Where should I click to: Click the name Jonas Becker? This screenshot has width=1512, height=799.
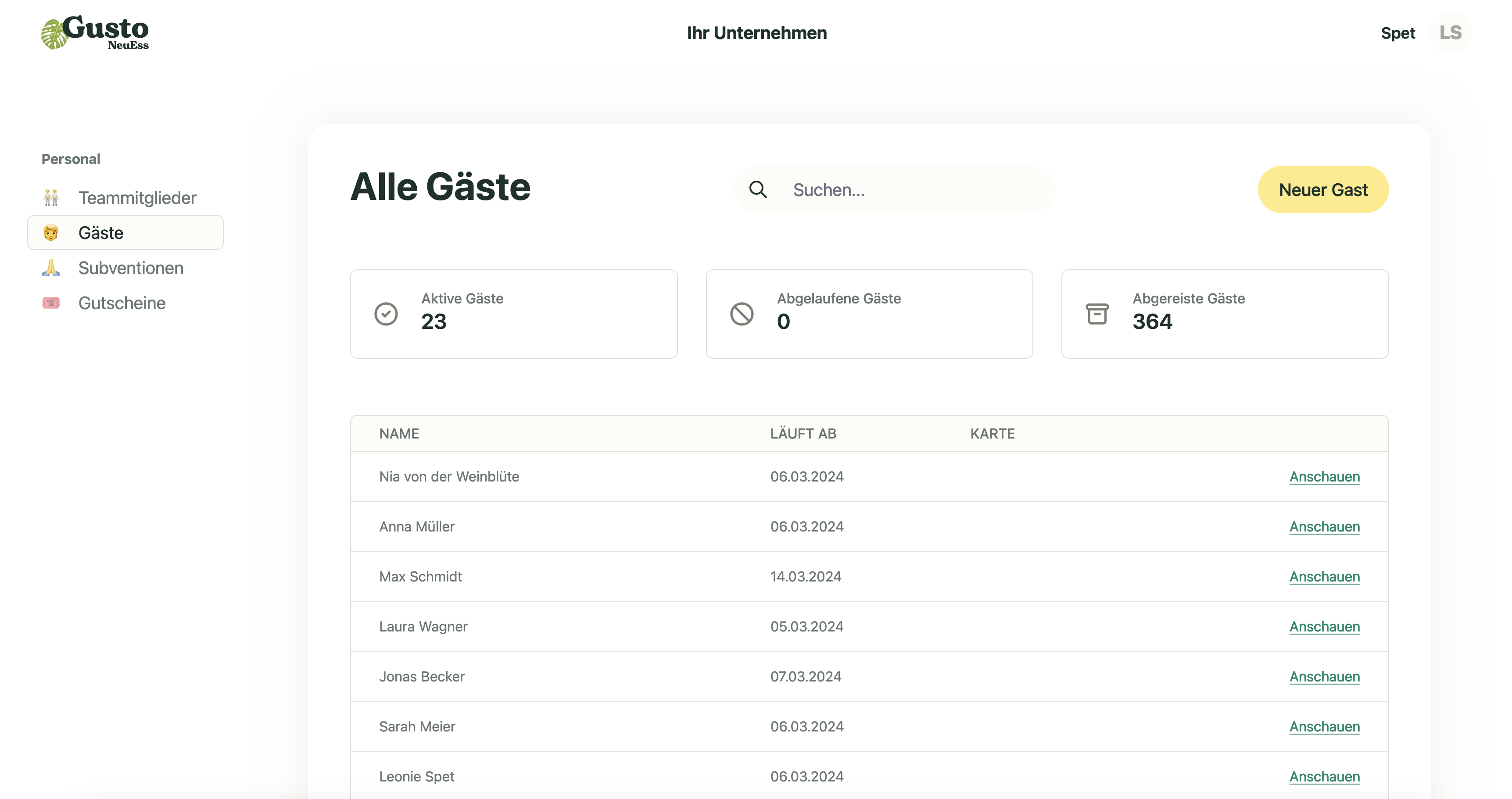pos(421,676)
